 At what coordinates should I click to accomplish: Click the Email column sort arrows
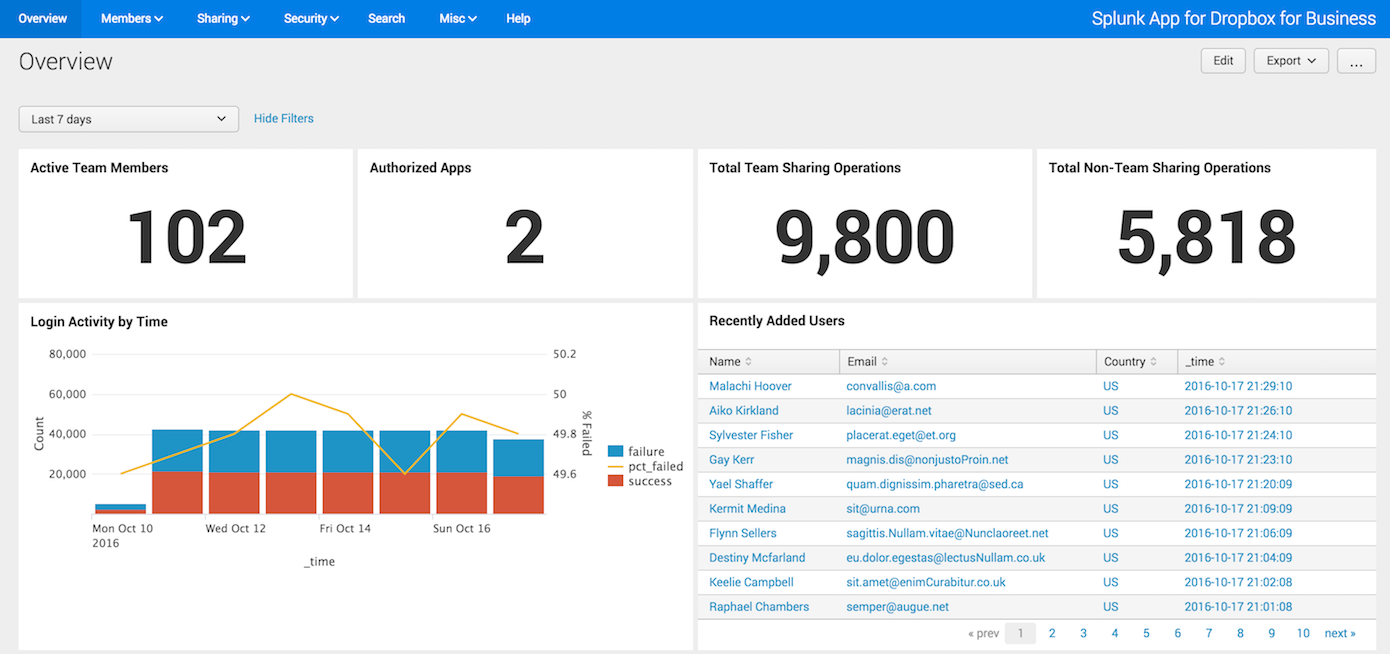(884, 362)
